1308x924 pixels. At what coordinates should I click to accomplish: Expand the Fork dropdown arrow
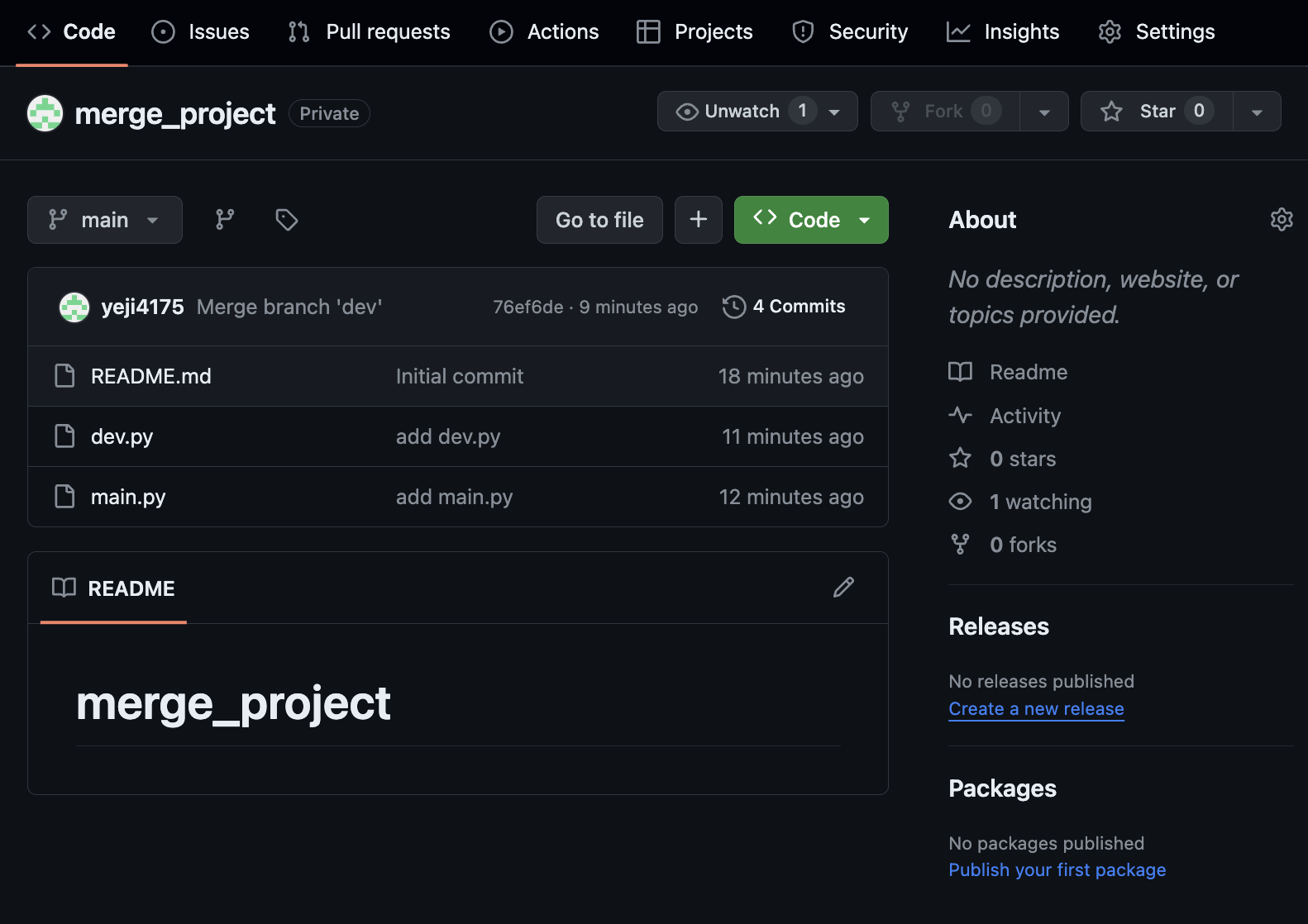coord(1044,112)
